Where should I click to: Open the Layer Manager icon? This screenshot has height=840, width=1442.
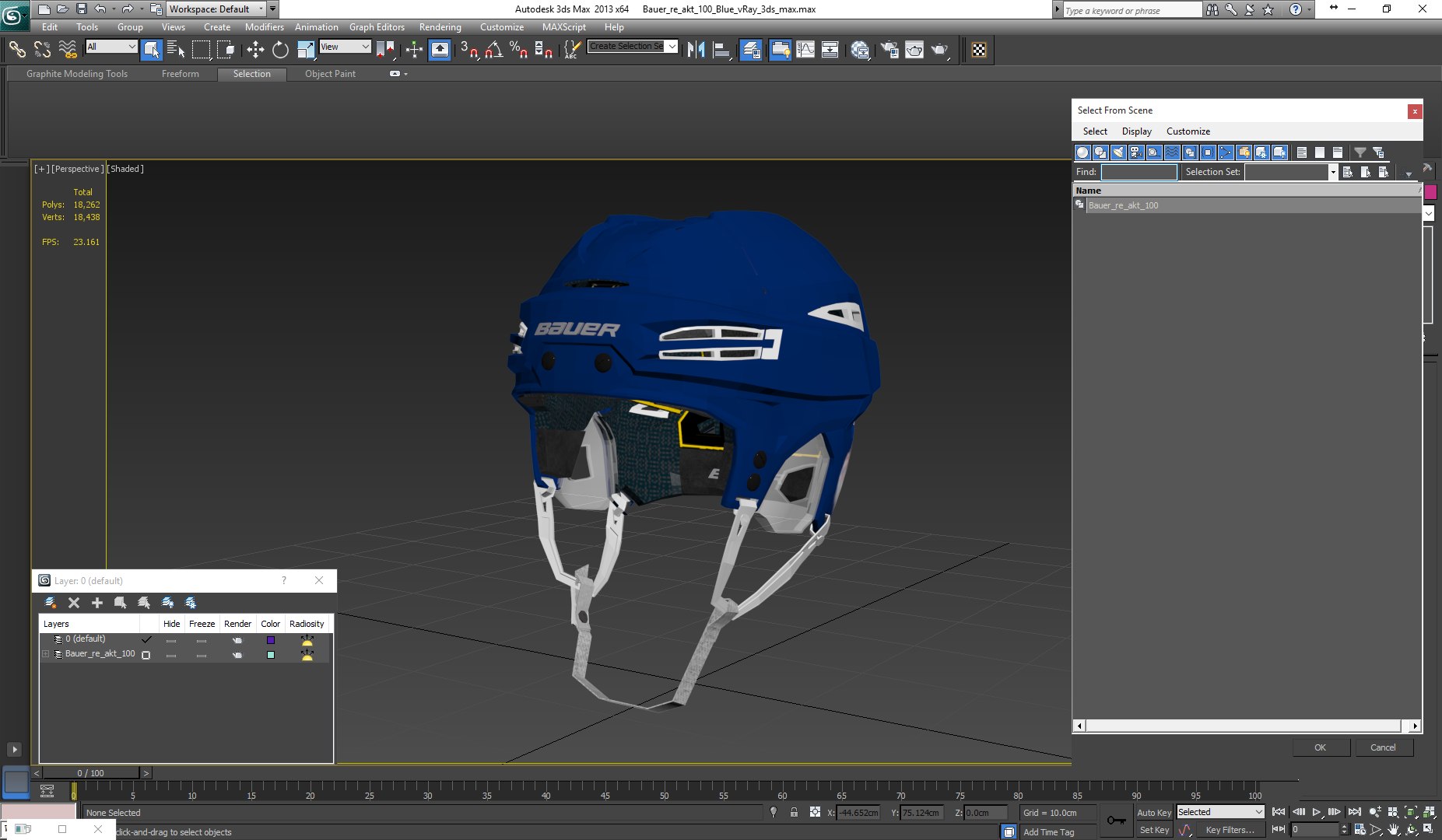[x=751, y=50]
